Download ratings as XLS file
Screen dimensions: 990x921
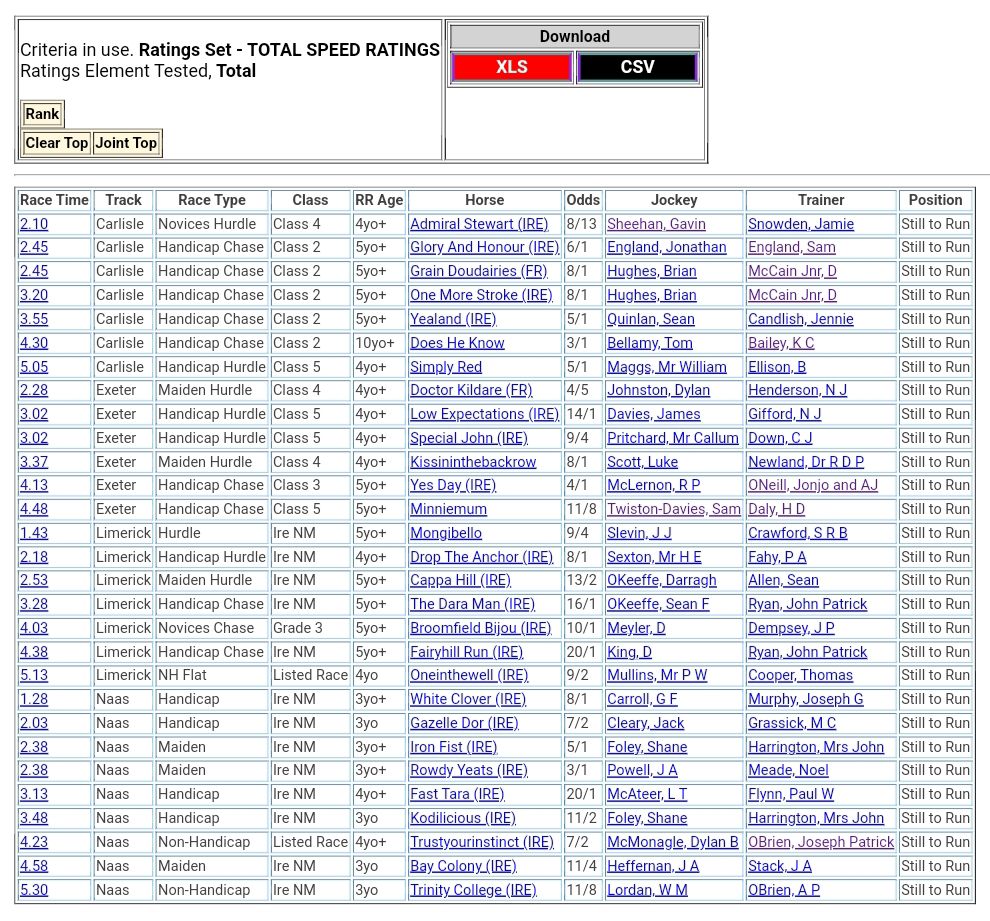511,67
